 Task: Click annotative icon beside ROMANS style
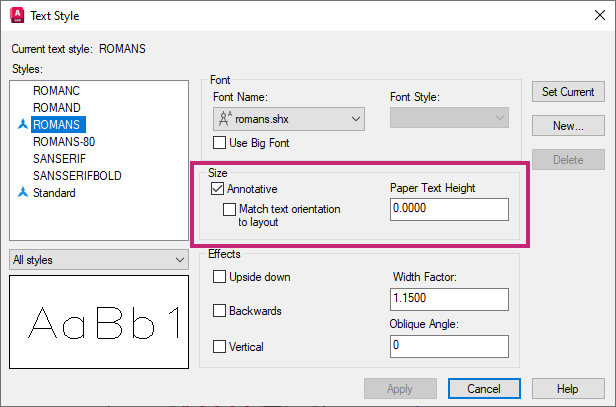coord(22,125)
